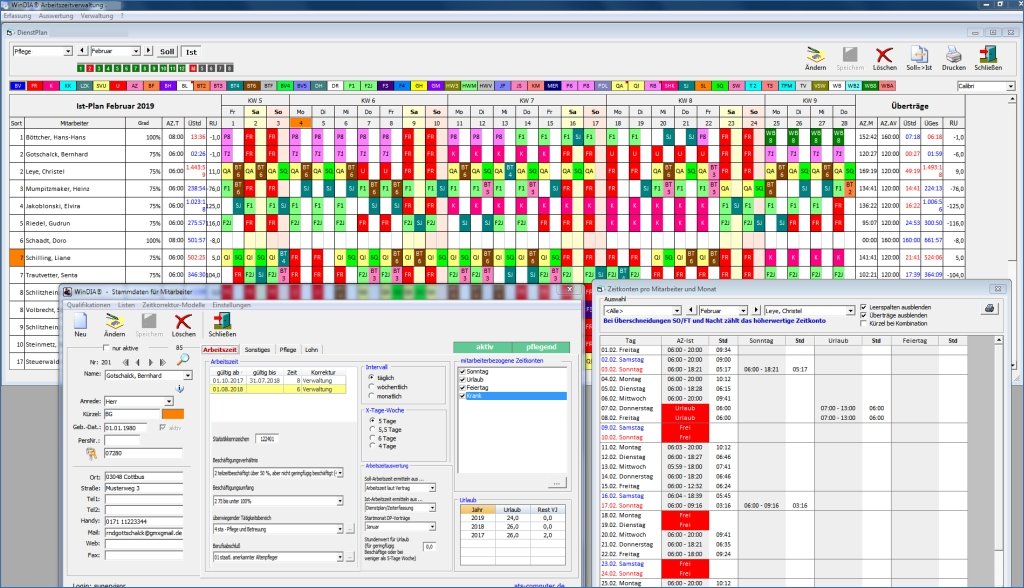Click the Drucken printer icon in DienstPlan toolbar
Viewport: 1024px width, 588px height.
point(953,54)
